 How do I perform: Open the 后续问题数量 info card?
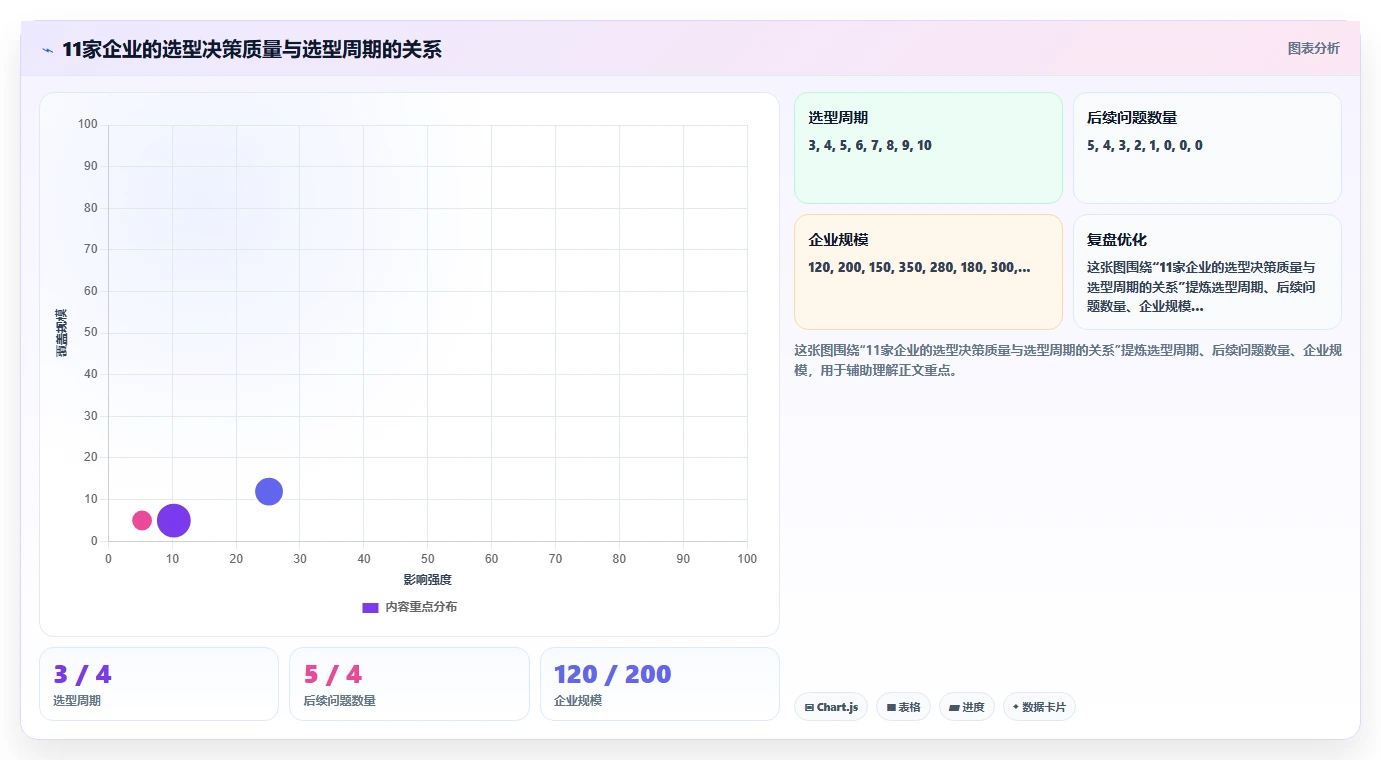click(1207, 148)
